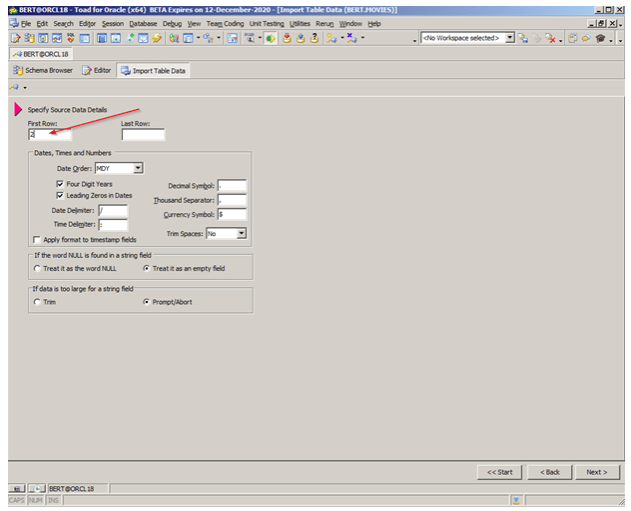Click the << Start button
The image size is (631, 511).
[499, 472]
